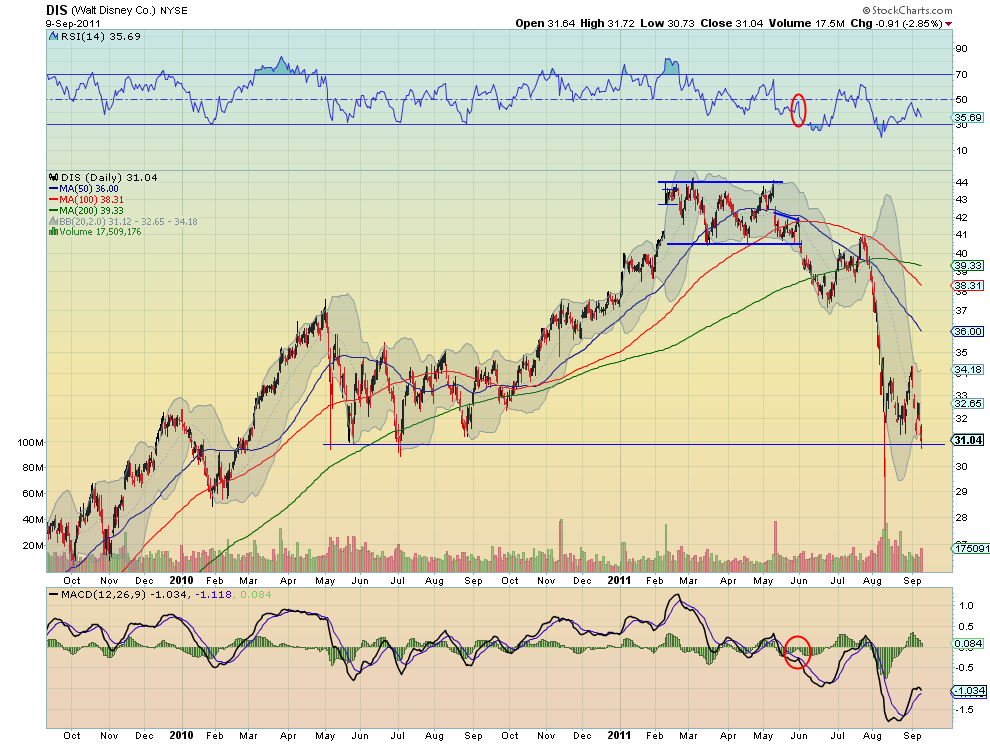
Task: Click the bold 31.04 last price tag
Action: pos(967,440)
